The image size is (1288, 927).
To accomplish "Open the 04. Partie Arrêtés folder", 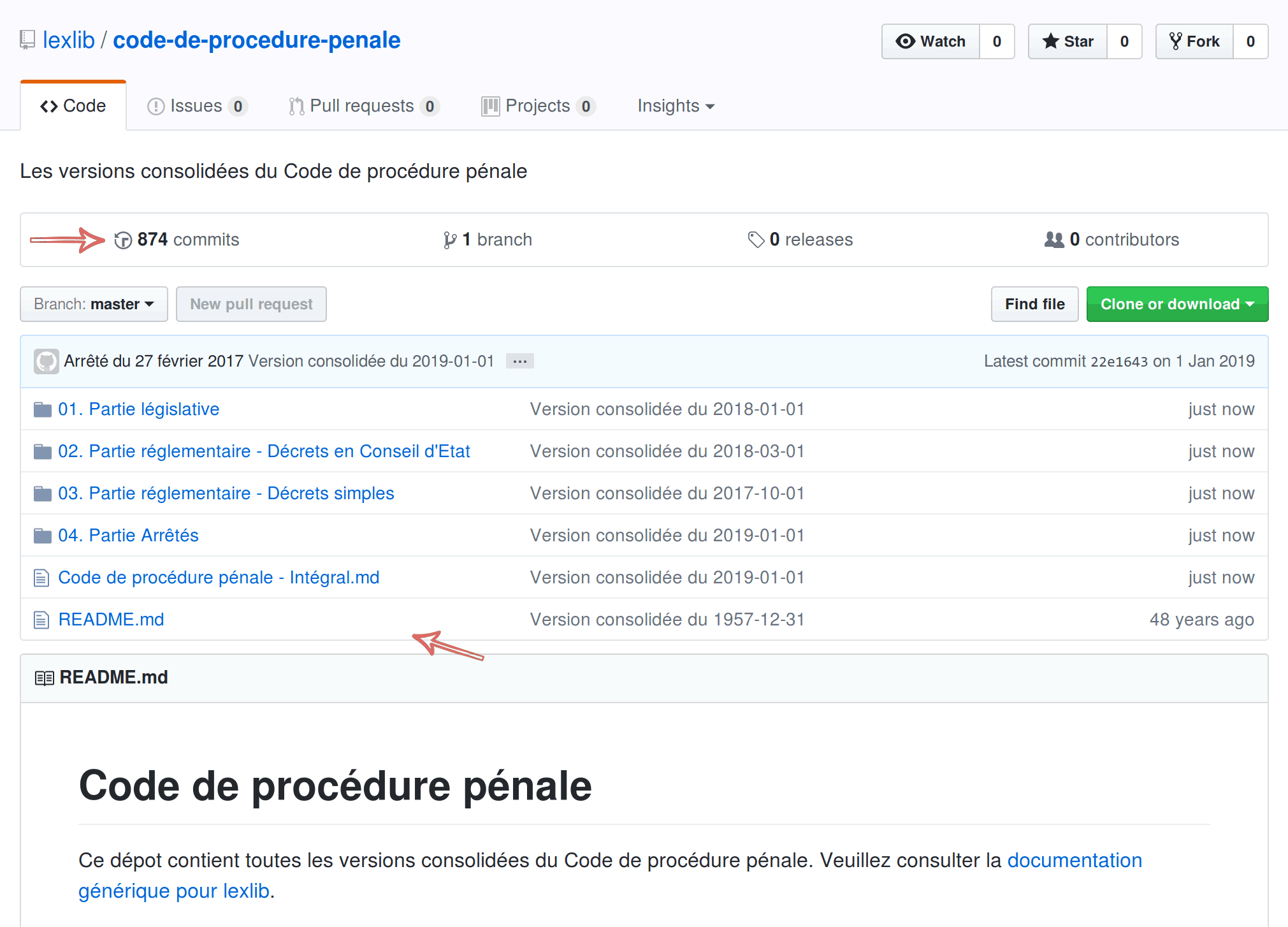I will [x=128, y=536].
